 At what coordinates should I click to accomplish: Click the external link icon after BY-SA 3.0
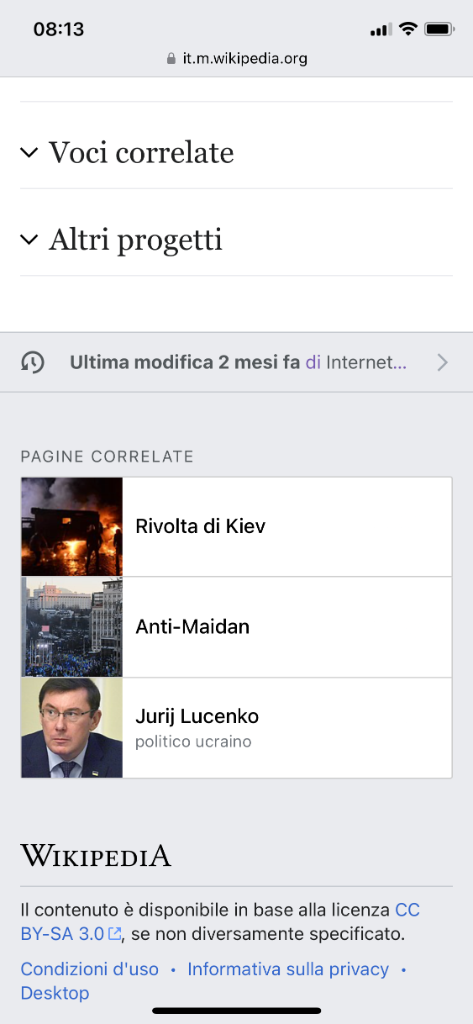click(x=115, y=935)
